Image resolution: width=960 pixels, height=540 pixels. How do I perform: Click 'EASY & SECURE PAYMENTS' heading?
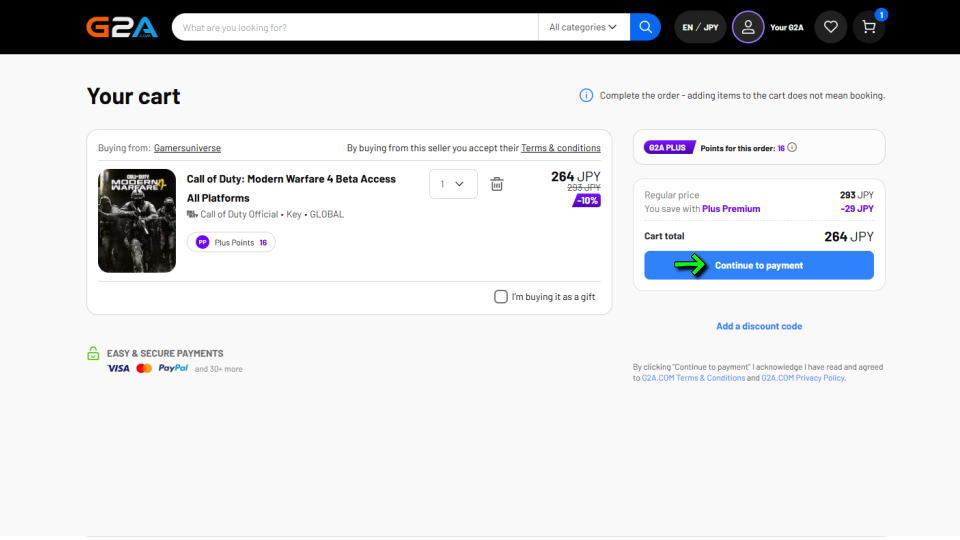pyautogui.click(x=165, y=353)
